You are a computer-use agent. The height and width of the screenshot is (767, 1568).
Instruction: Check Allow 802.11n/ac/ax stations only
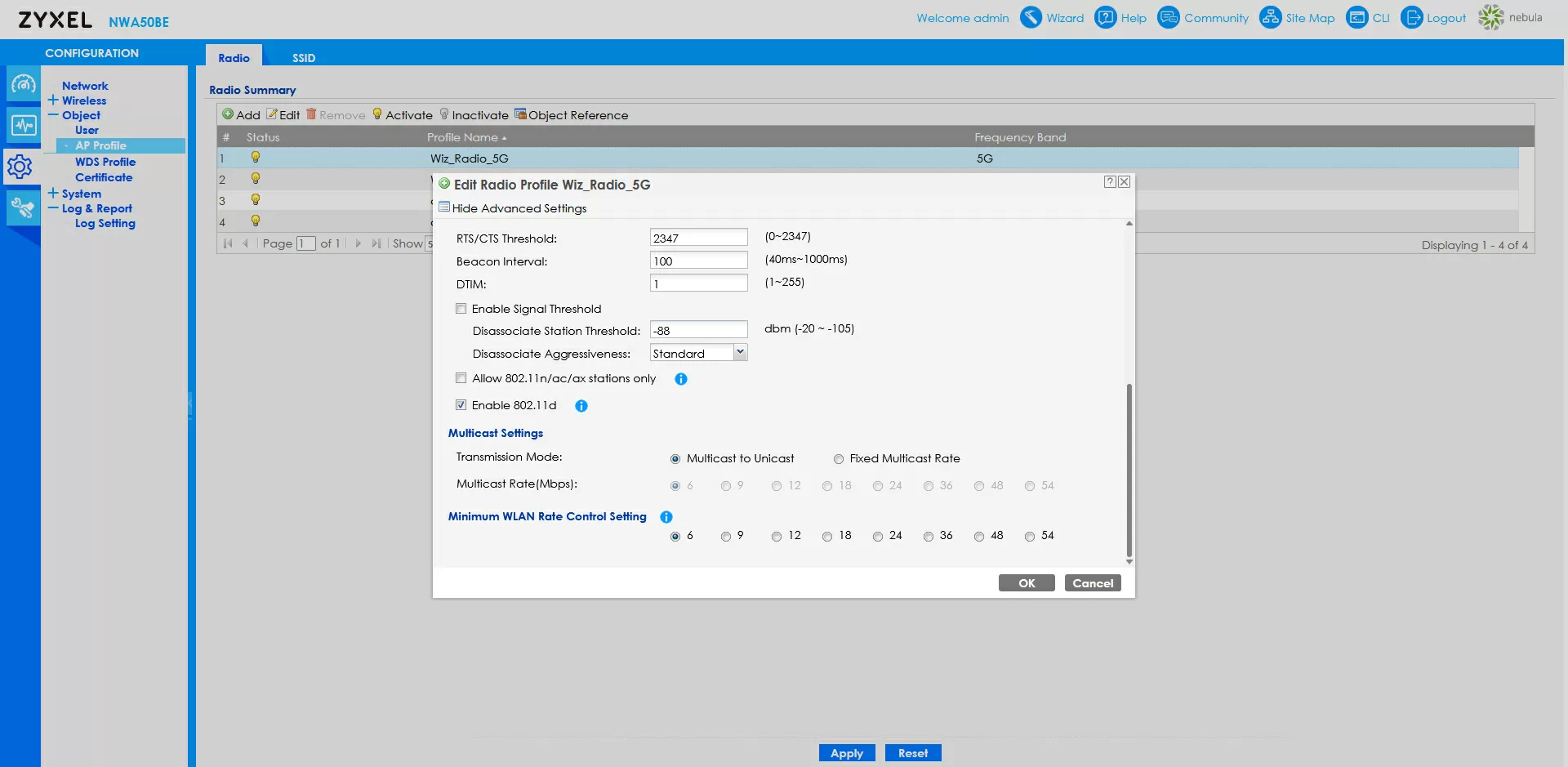coord(461,378)
